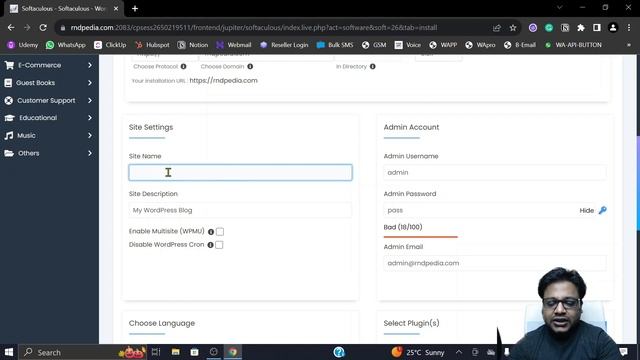Open a new browser tab
Viewport: 640px width, 360px height.
coord(135,9)
